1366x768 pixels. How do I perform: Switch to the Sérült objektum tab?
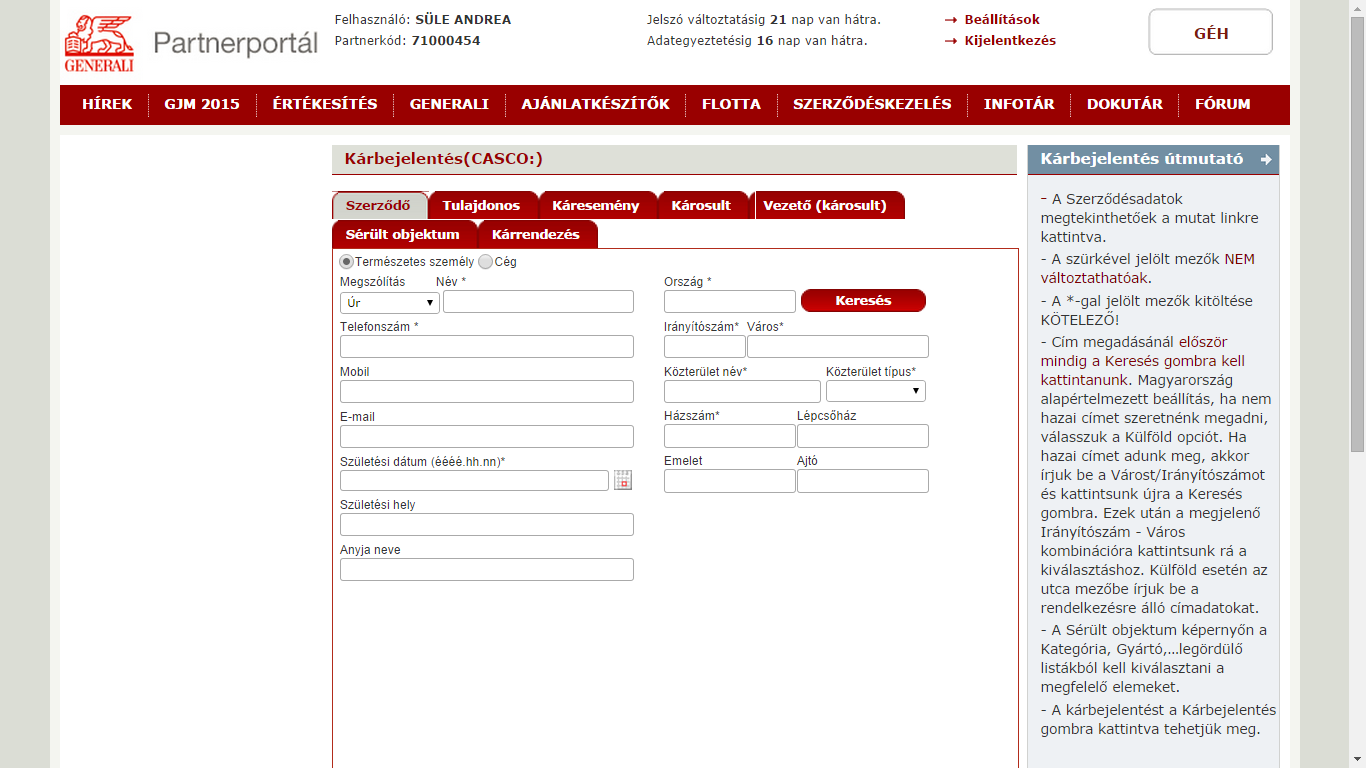click(403, 234)
